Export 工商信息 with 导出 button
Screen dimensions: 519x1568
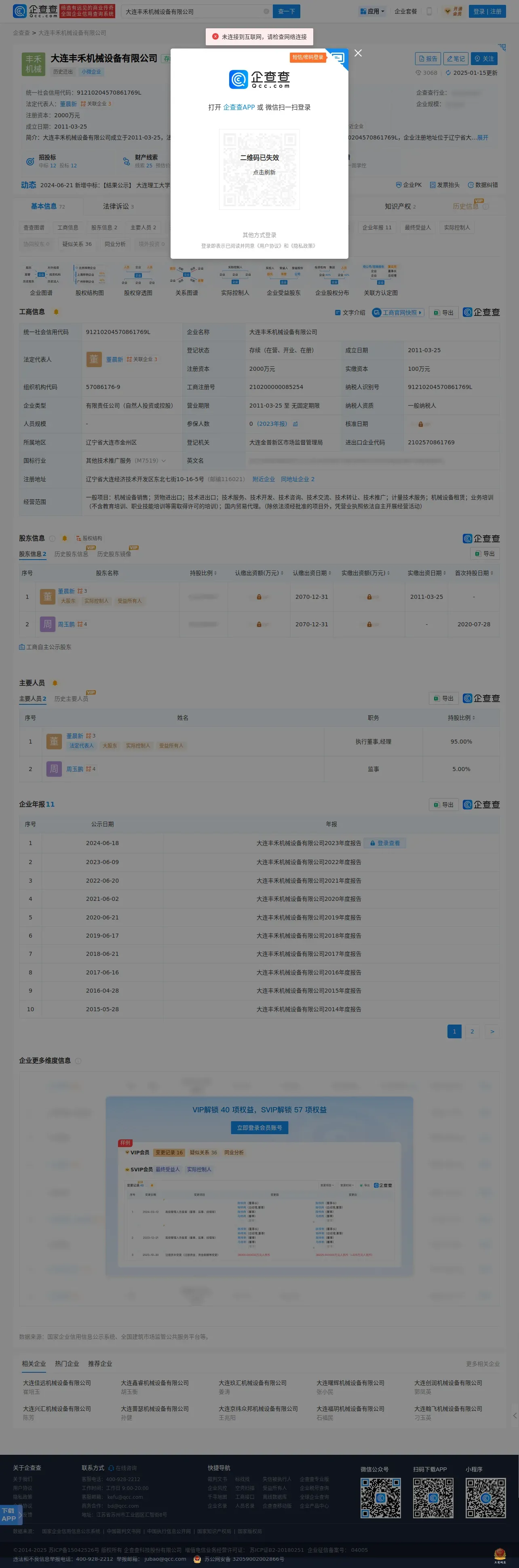443,312
